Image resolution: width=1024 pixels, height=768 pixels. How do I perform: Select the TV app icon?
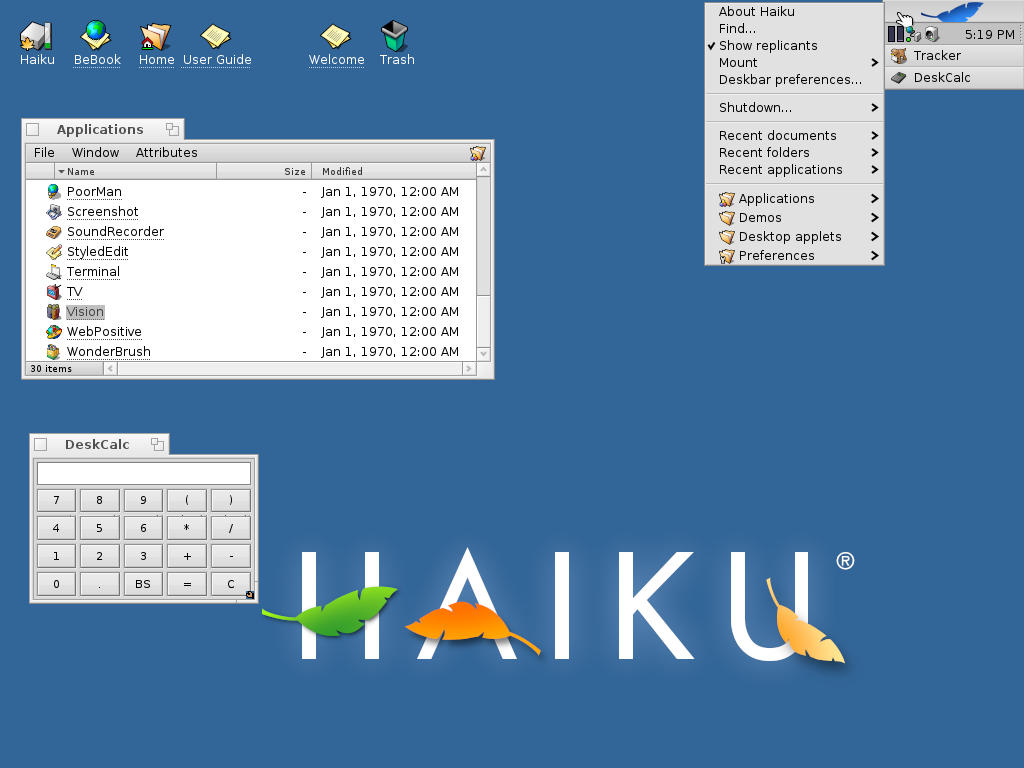point(54,292)
